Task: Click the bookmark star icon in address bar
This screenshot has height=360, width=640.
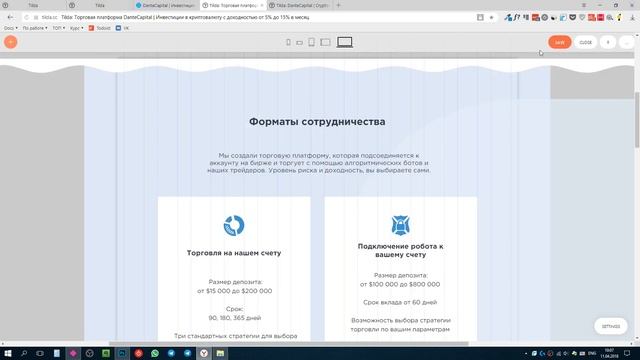Action: coord(491,18)
